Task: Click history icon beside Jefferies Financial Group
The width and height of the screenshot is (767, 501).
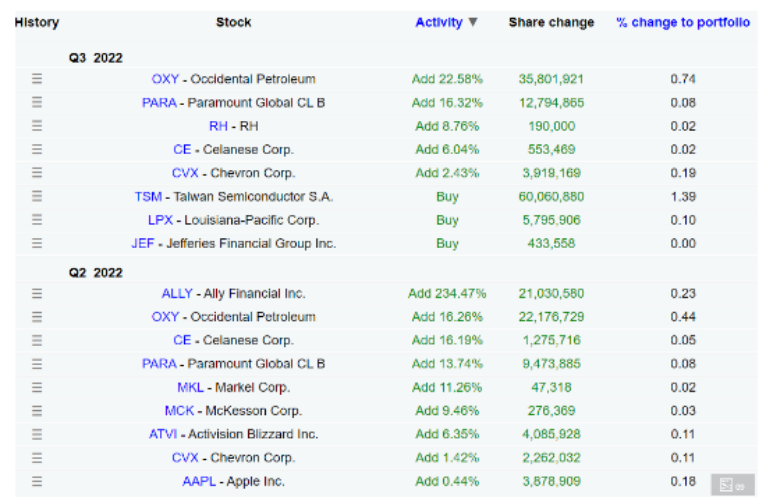Action: point(37,243)
